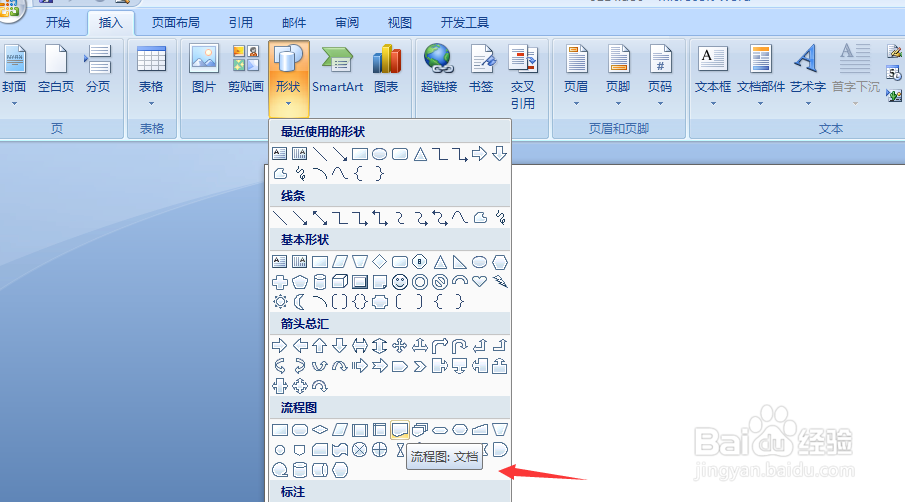Viewport: 905px width, 502px height.
Task: Select the double arrow line in 线条
Action: 320,218
